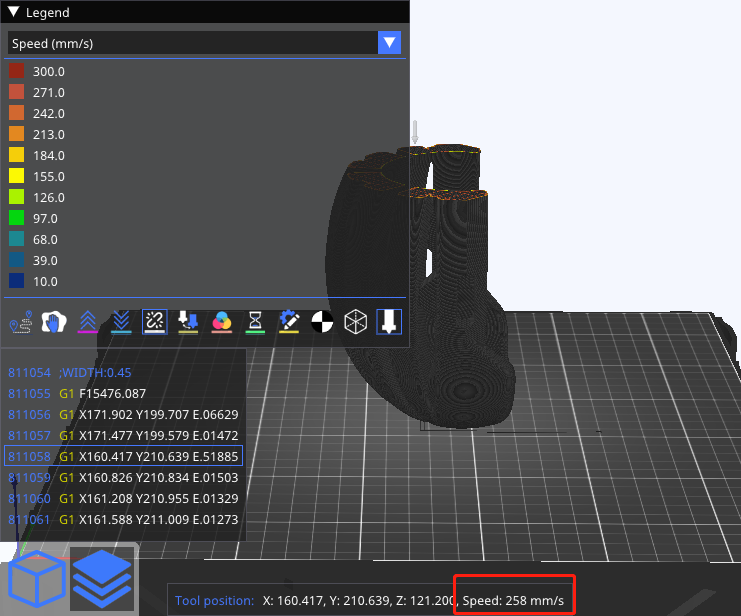The image size is (741, 616).
Task: Toggle the center of gravity marker
Action: click(x=322, y=321)
